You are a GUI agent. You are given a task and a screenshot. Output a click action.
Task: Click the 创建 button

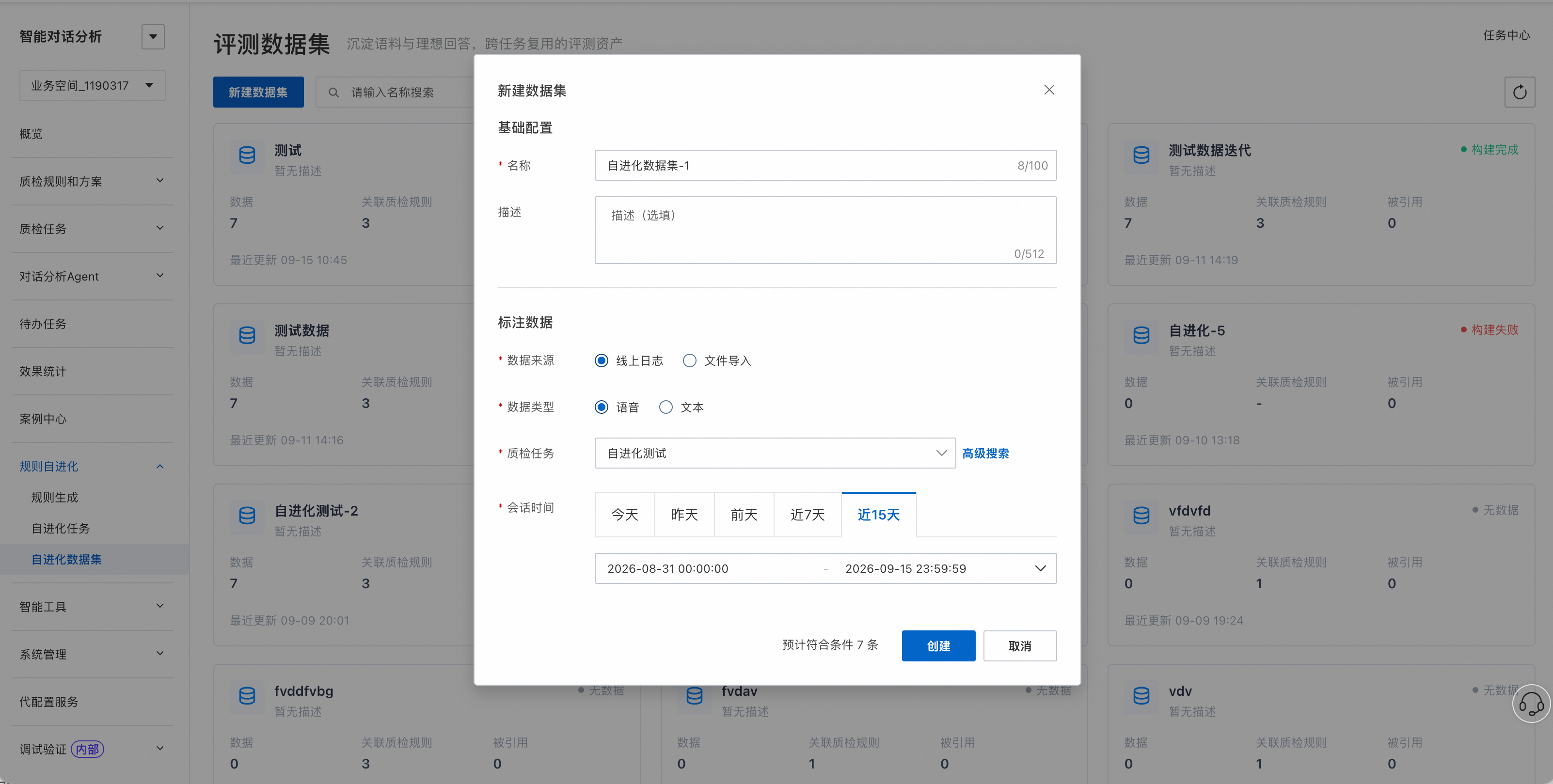coord(938,646)
